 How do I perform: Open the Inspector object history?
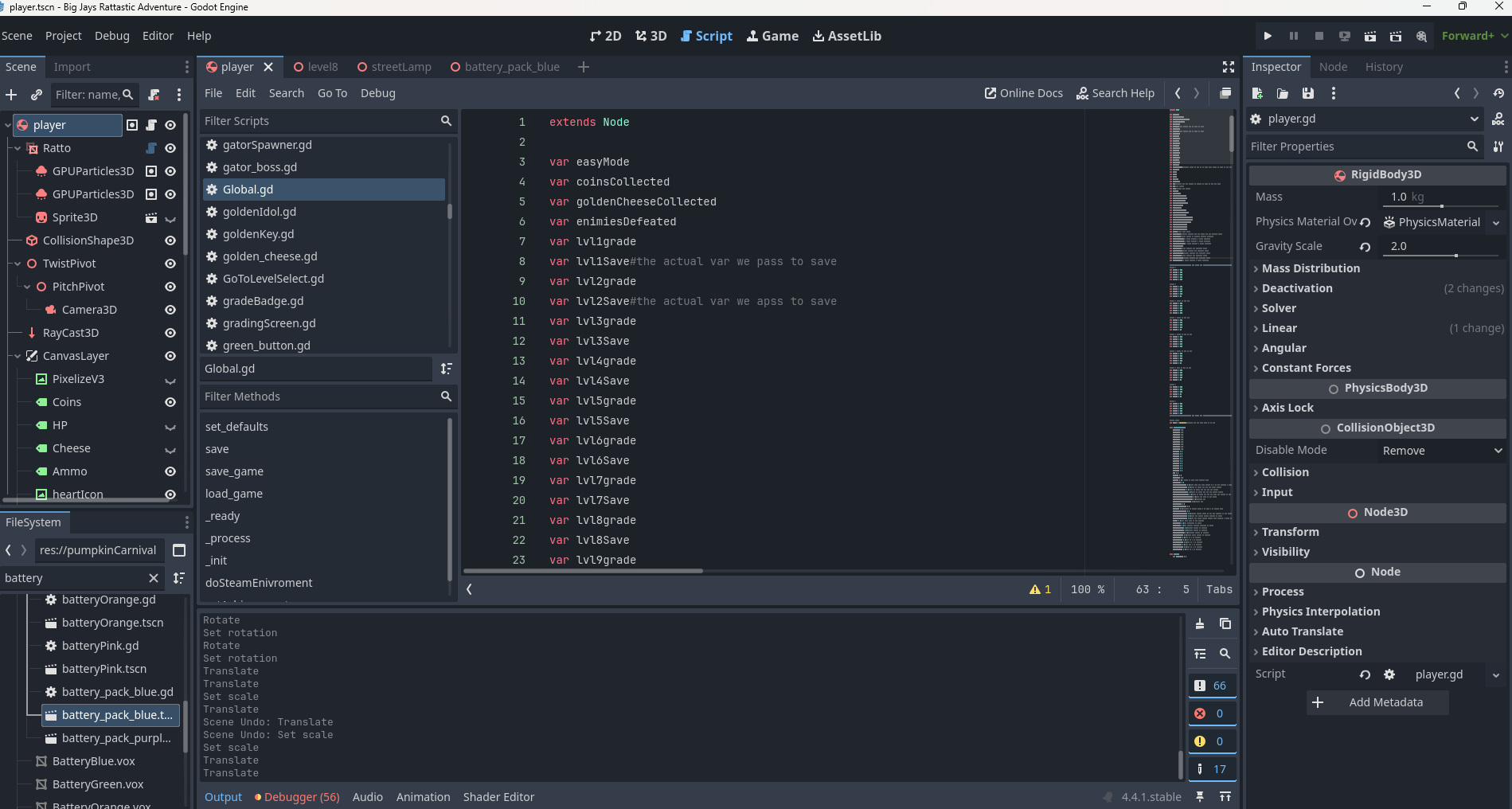pyautogui.click(x=1498, y=93)
